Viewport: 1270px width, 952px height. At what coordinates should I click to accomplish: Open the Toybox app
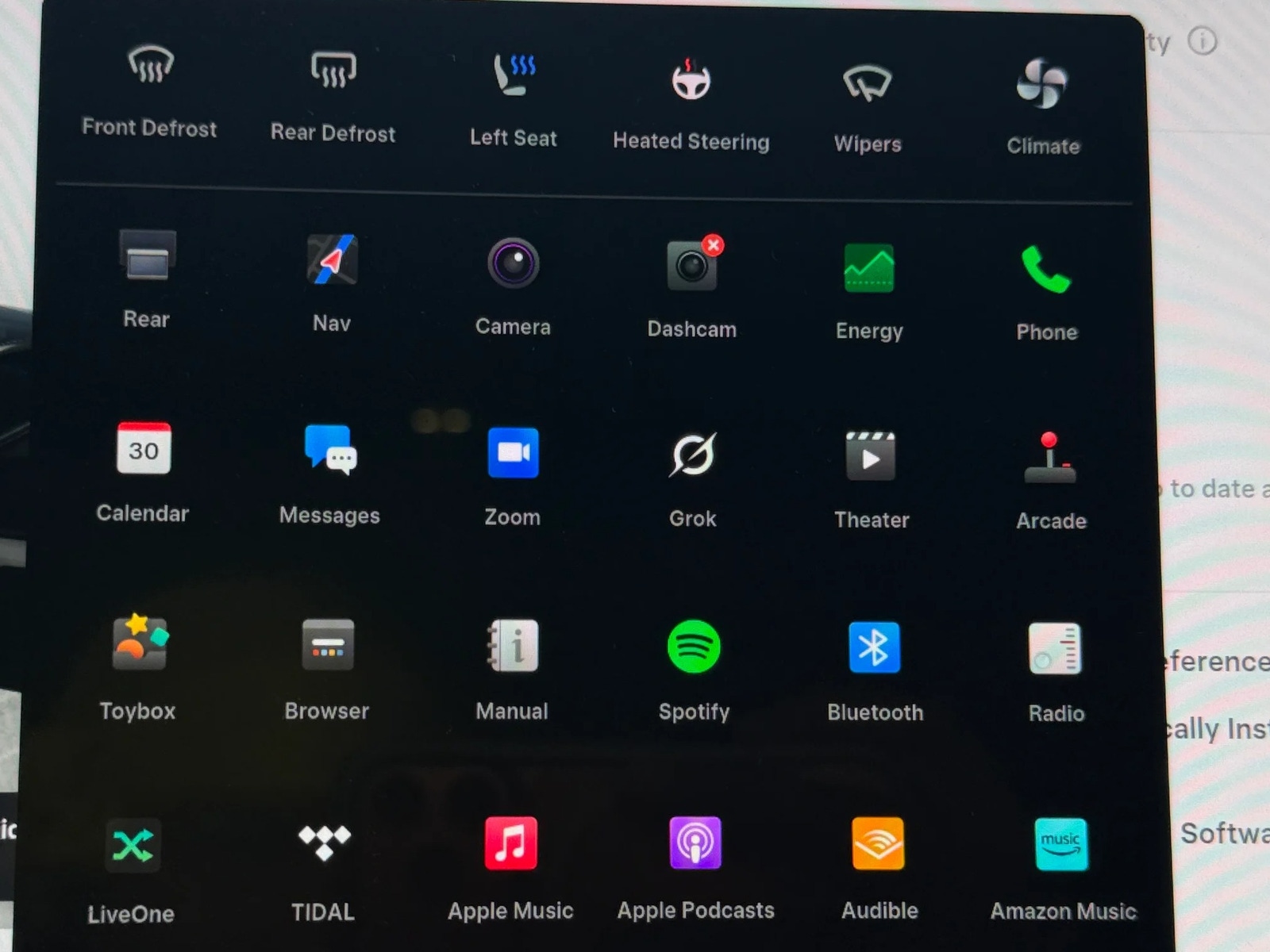pyautogui.click(x=140, y=643)
